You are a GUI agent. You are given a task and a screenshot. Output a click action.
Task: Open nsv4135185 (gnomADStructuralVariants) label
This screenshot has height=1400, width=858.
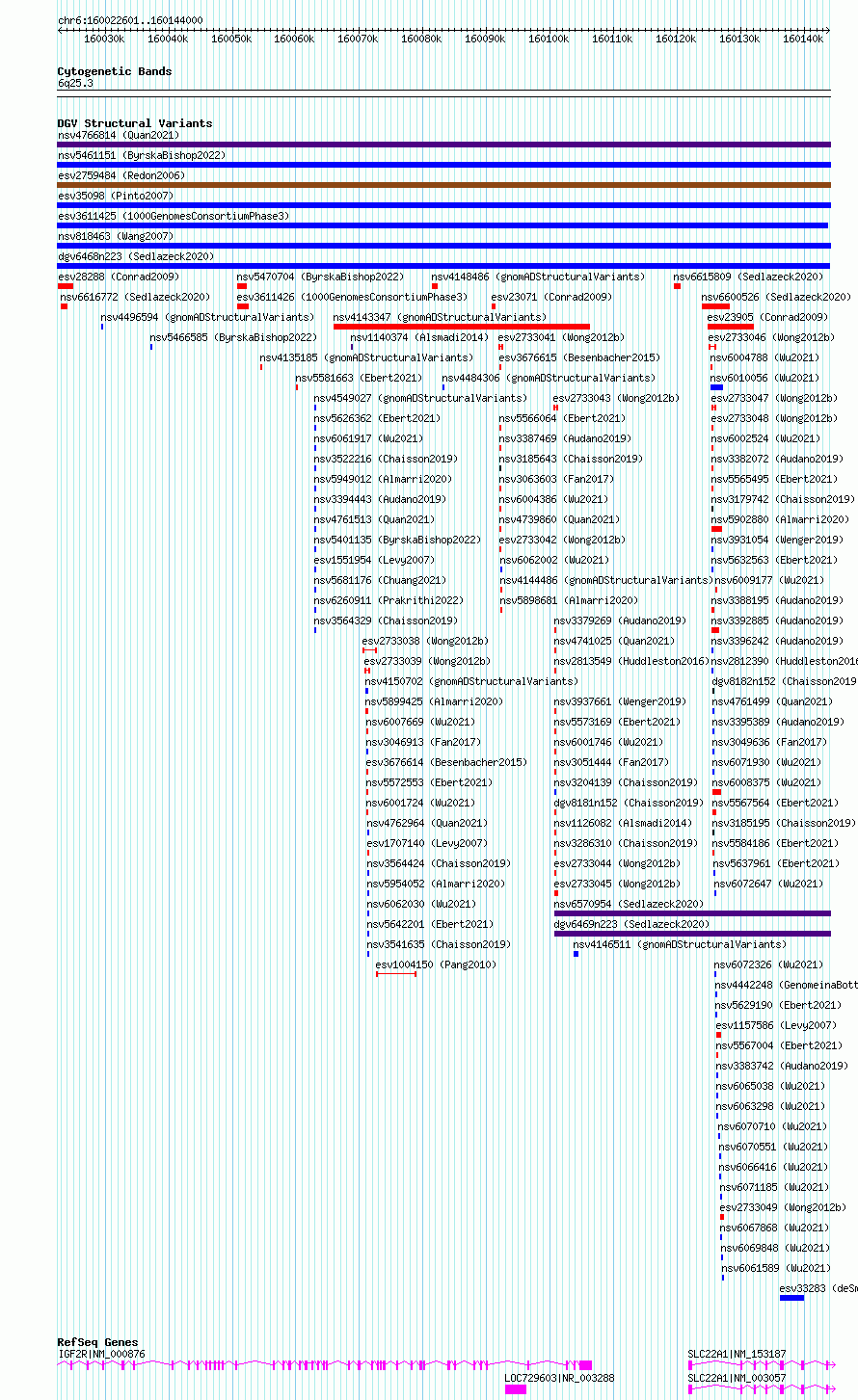point(367,357)
